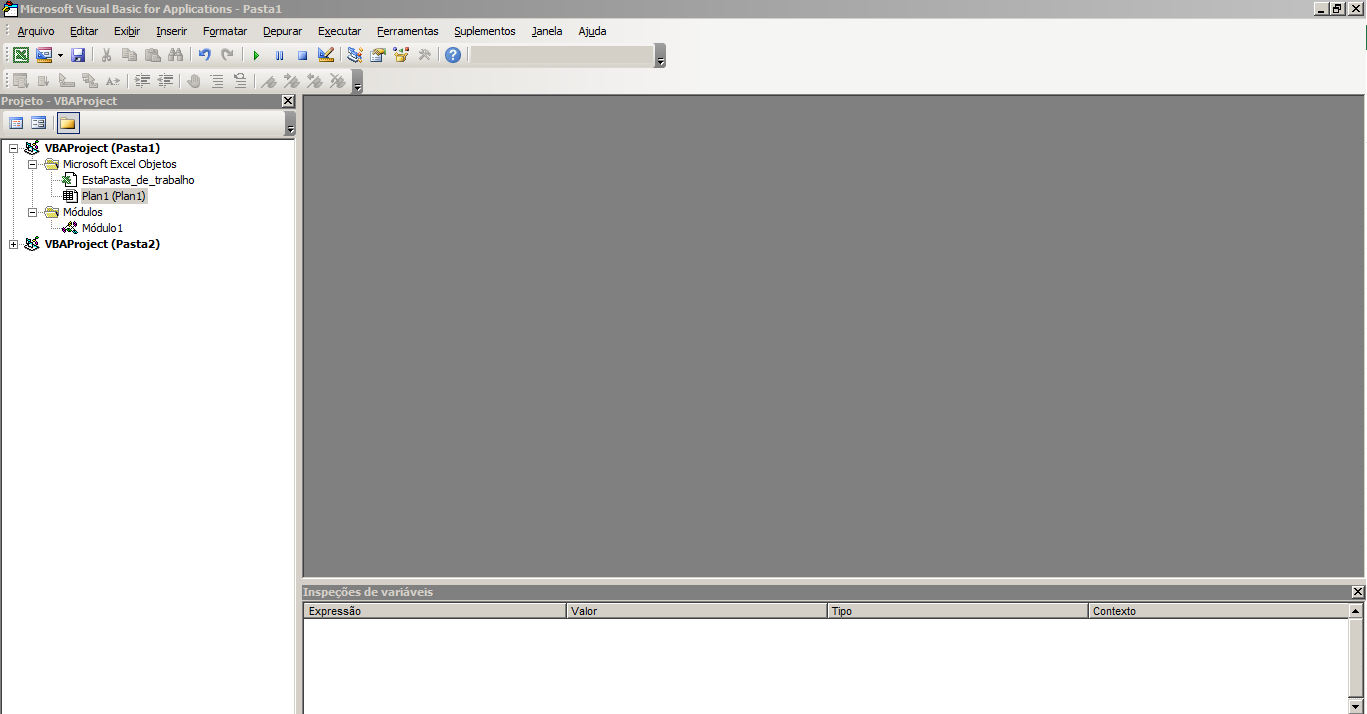Click the Undo arrow in toolbar
Screen dimensions: 1367x714
(x=204, y=55)
